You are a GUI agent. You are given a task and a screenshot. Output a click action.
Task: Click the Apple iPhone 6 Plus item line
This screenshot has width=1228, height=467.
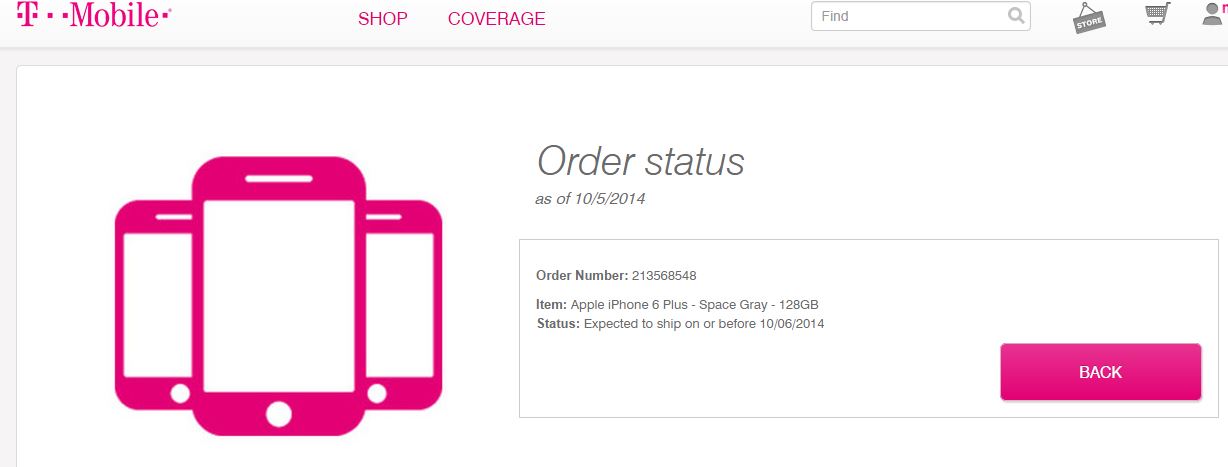tap(678, 304)
